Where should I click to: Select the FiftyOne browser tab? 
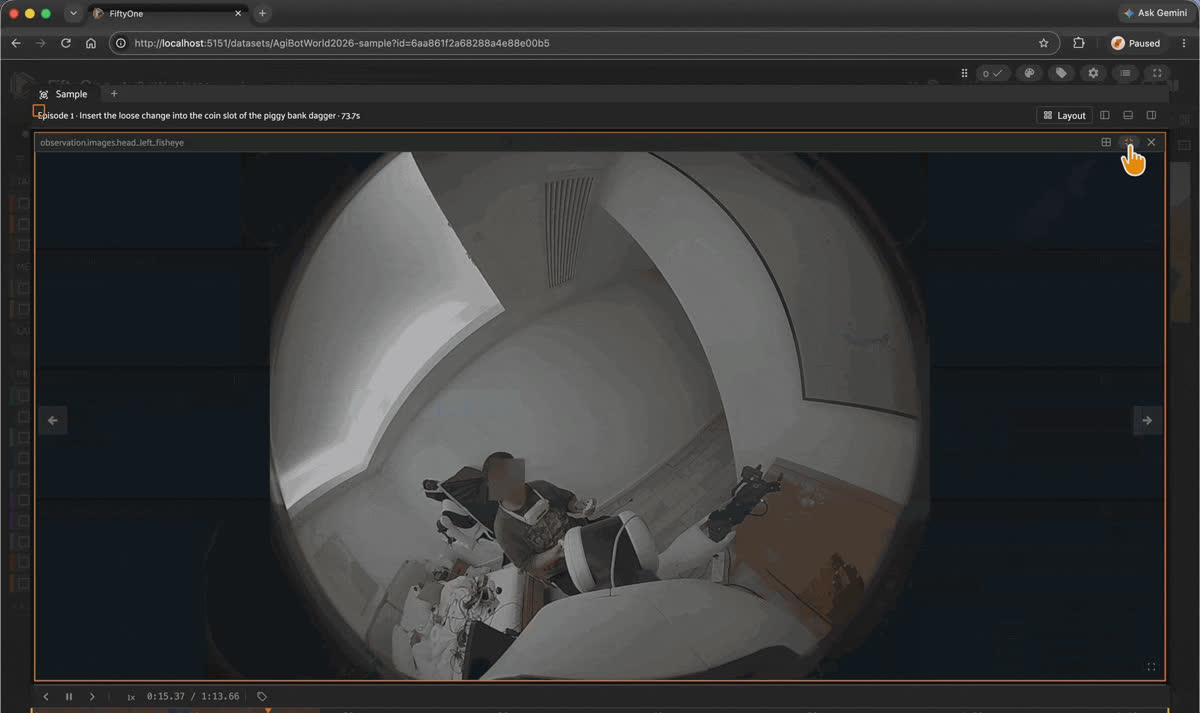[x=166, y=13]
